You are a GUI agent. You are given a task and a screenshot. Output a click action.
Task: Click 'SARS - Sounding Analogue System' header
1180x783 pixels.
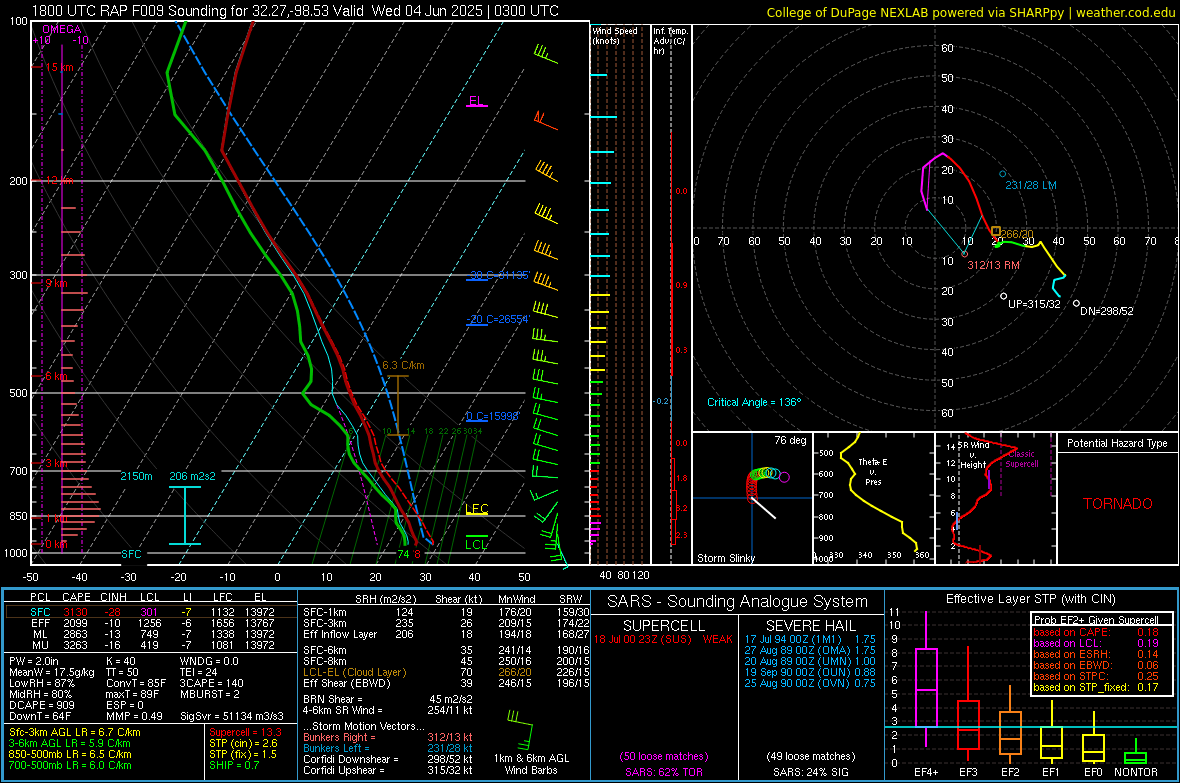click(x=737, y=602)
